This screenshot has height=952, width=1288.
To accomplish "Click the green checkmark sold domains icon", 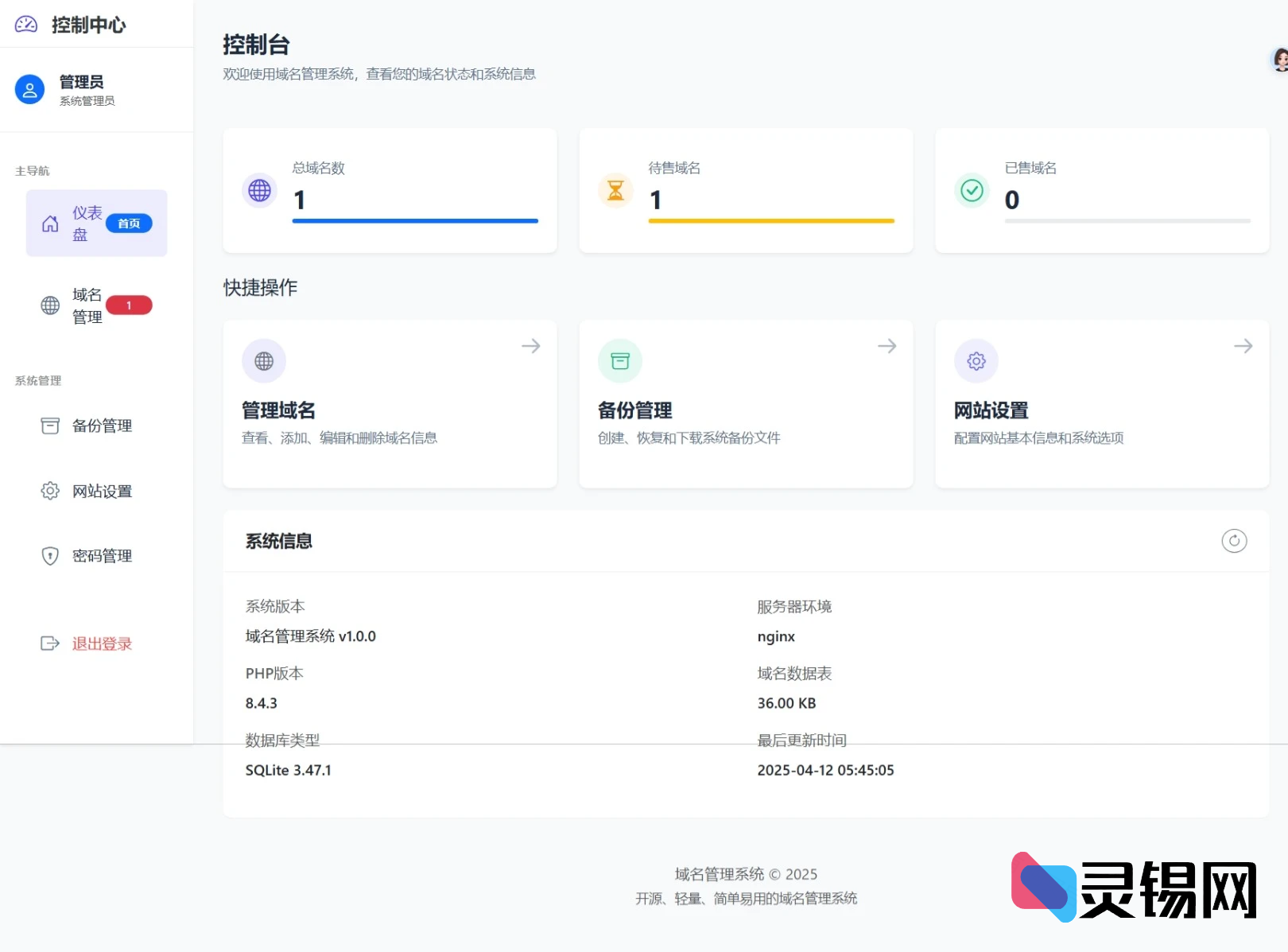I will click(x=972, y=191).
